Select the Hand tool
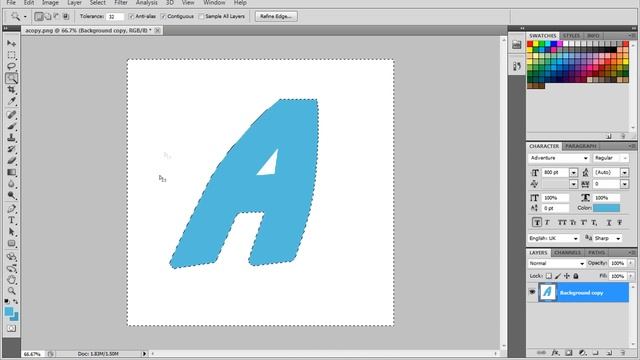 [11, 280]
